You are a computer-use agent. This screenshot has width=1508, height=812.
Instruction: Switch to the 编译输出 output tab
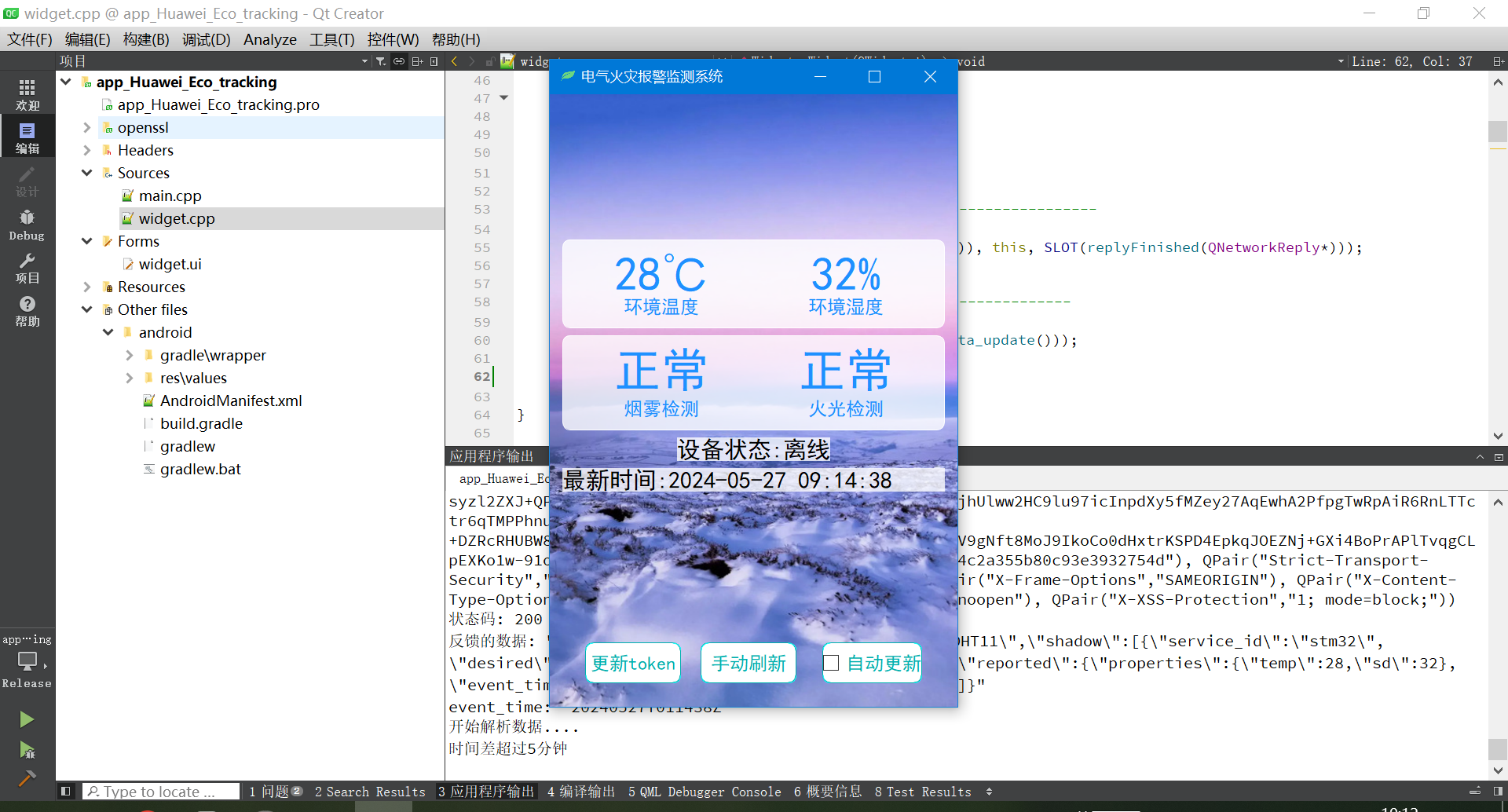tap(581, 792)
